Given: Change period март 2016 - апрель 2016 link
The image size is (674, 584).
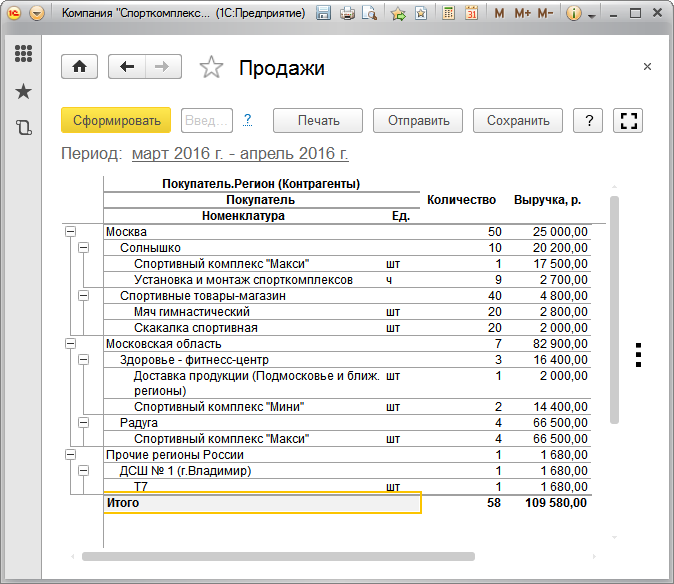Looking at the screenshot, I should 240,153.
